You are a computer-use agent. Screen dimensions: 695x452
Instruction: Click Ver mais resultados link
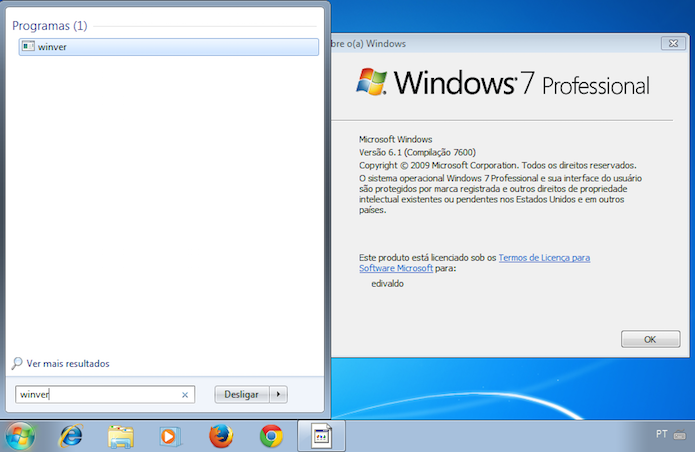point(68,363)
